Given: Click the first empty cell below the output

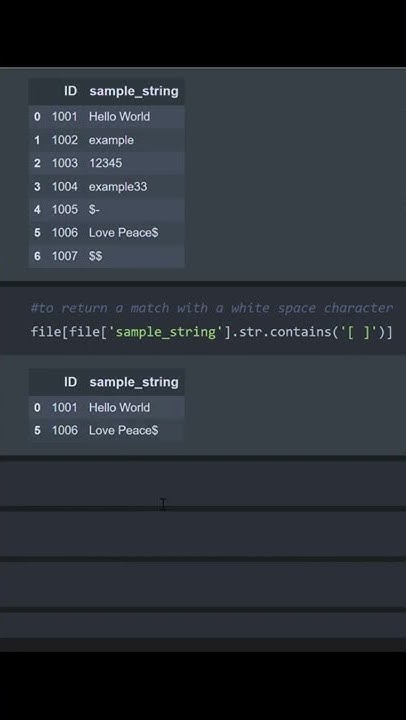Looking at the screenshot, I should point(203,483).
